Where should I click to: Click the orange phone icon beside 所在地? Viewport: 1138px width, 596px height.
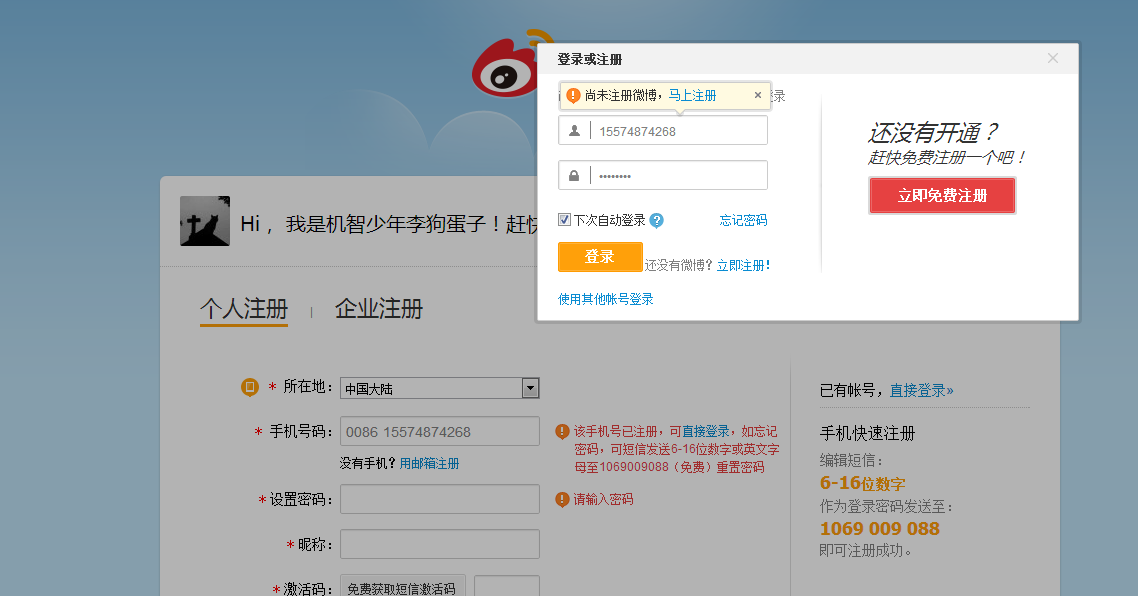click(250, 387)
